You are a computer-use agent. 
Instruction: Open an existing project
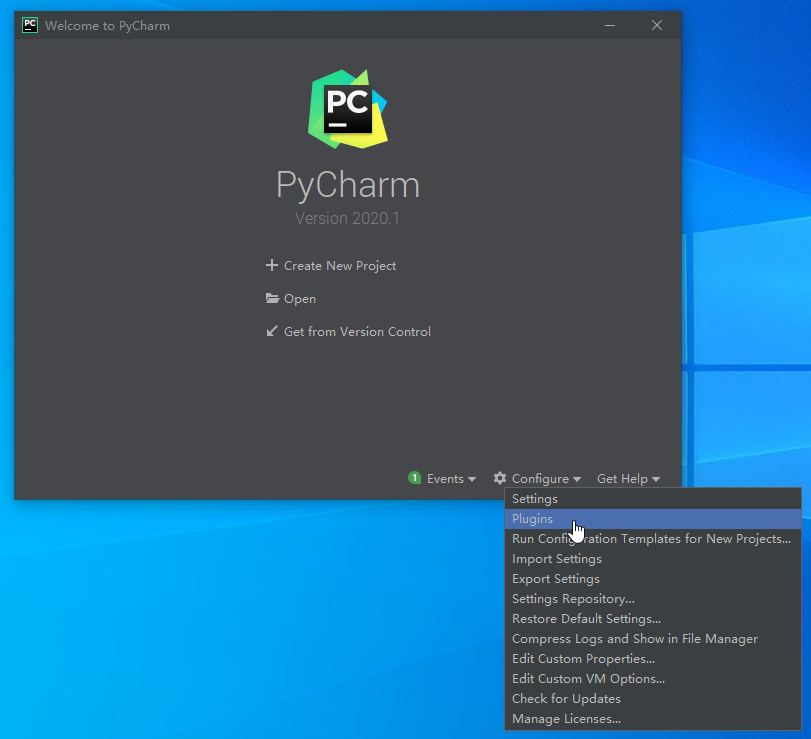click(x=291, y=299)
